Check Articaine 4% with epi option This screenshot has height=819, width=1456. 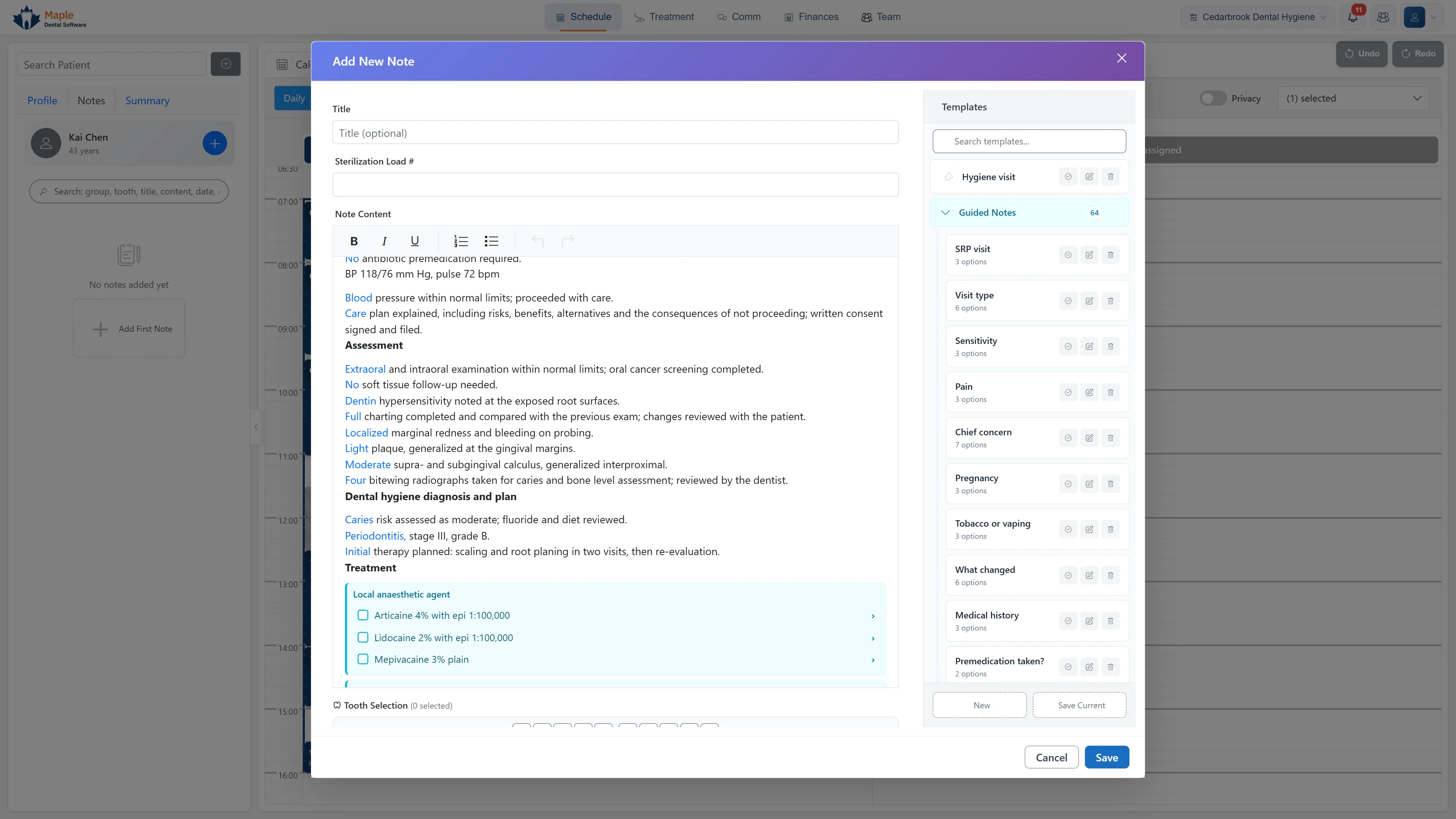click(x=363, y=615)
